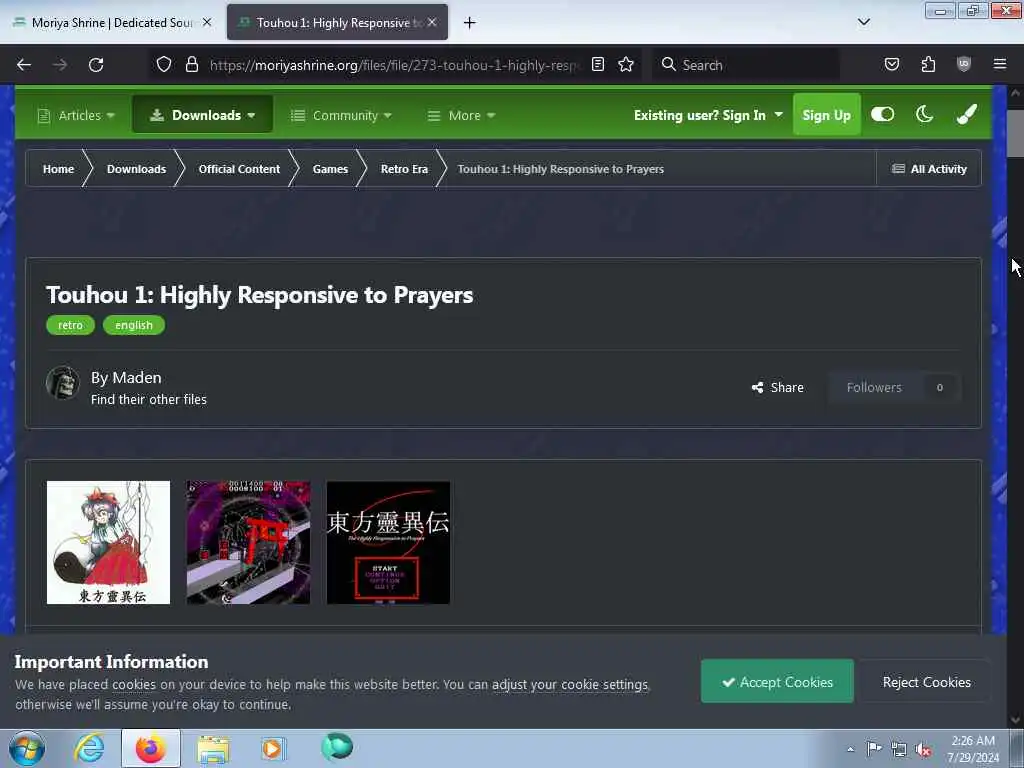Click Accept Cookies button
Image resolution: width=1024 pixels, height=768 pixels.
[777, 682]
